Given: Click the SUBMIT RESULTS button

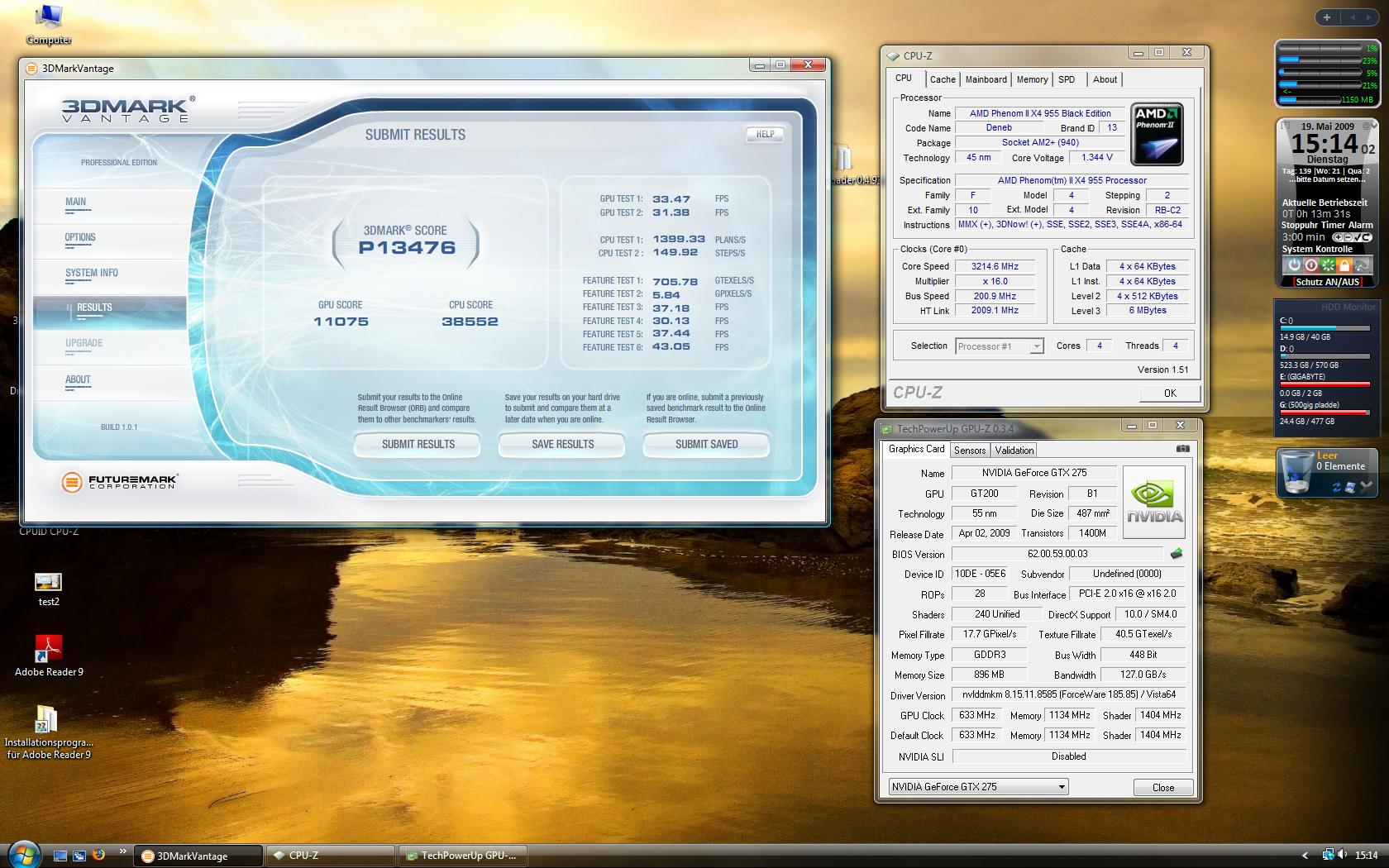Looking at the screenshot, I should (418, 444).
